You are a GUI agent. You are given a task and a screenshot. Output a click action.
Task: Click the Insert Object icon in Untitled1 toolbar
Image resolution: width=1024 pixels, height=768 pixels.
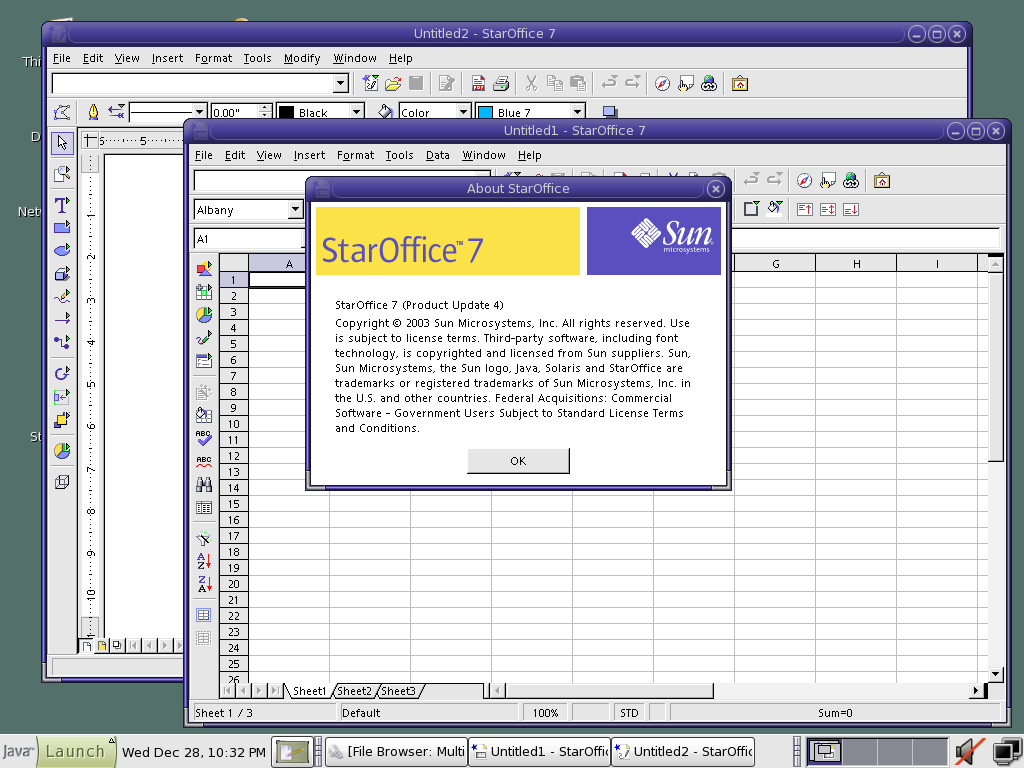click(x=204, y=268)
